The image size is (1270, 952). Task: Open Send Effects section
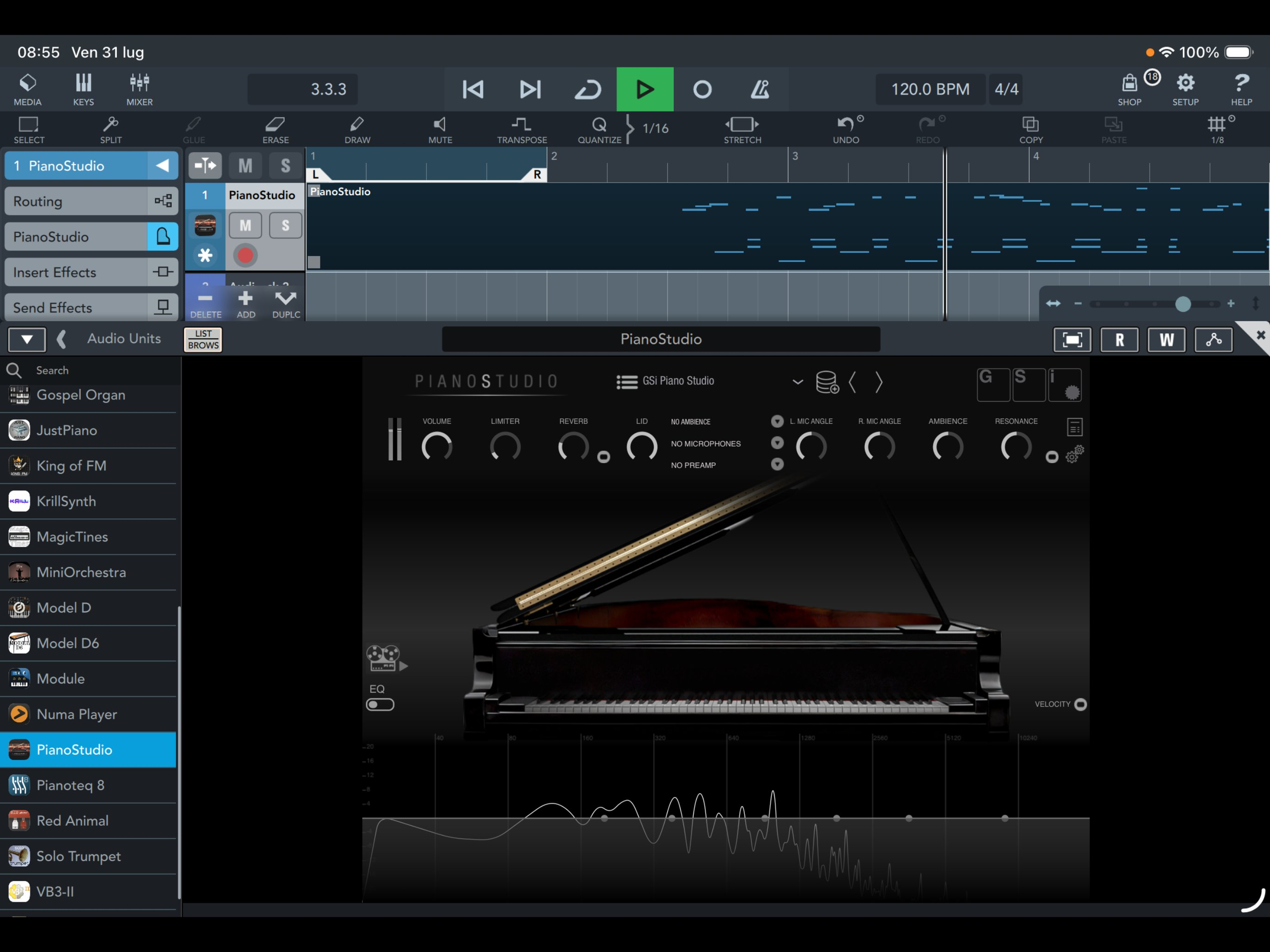pos(91,308)
